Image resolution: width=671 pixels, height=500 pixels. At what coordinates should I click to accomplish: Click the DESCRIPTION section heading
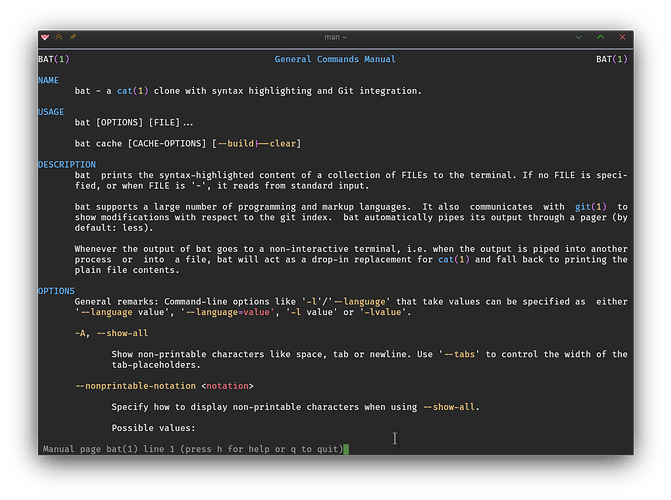pyautogui.click(x=67, y=164)
